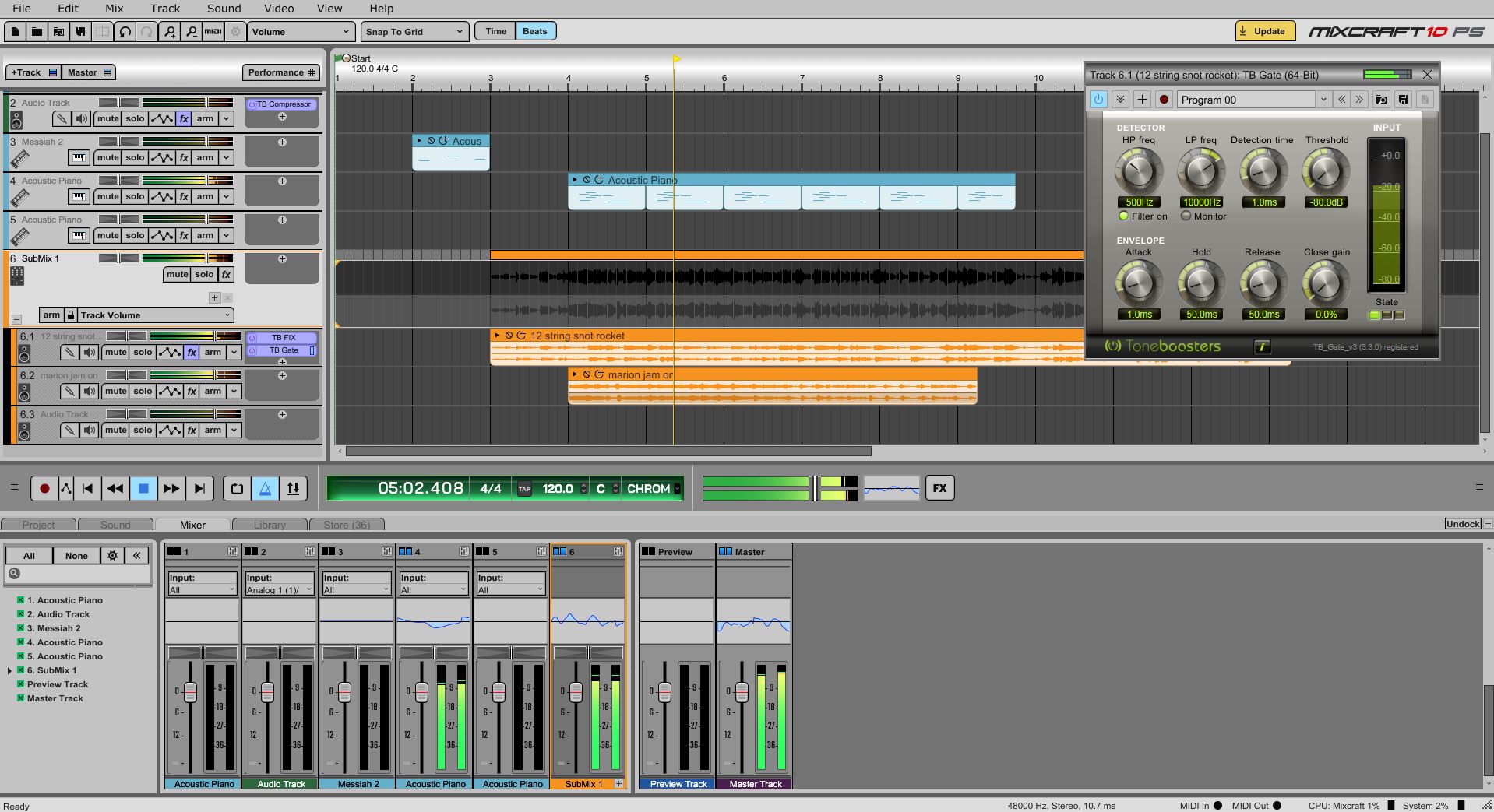The image size is (1494, 812).
Task: Click the fast forward transport button
Action: [171, 489]
